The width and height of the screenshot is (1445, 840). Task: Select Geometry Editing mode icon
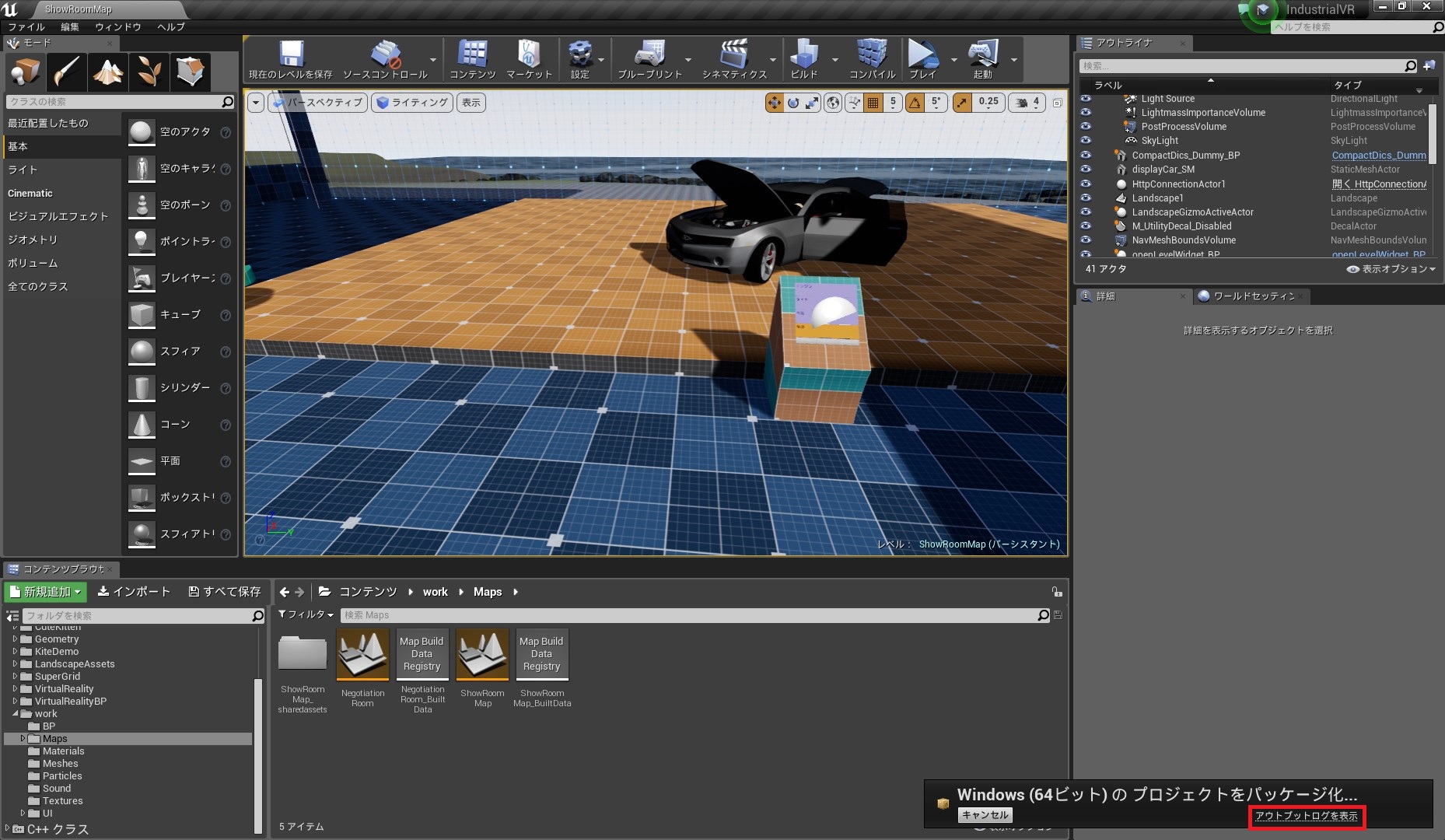point(191,72)
